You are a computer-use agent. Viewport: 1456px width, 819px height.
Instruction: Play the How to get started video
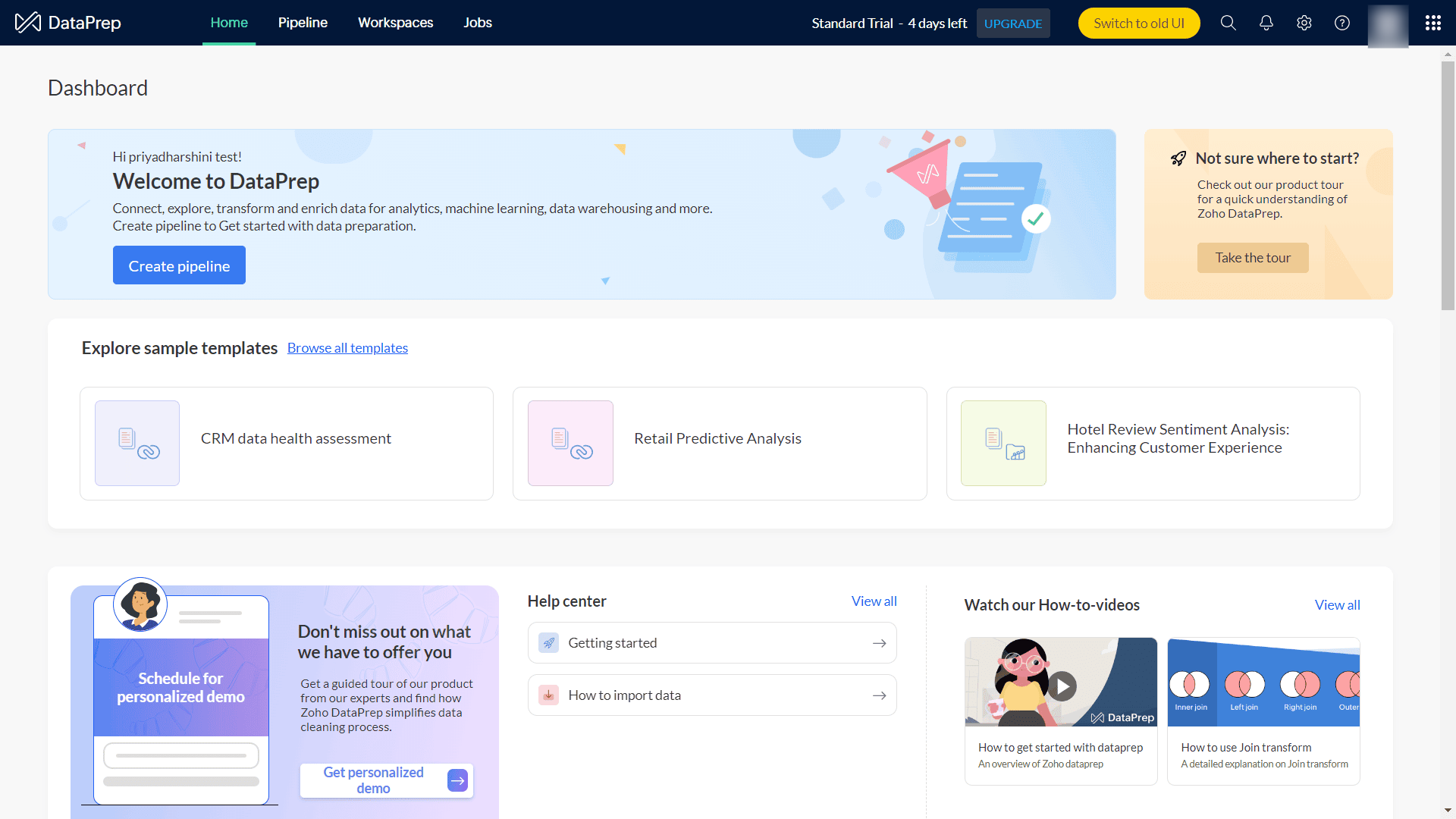coord(1062,686)
